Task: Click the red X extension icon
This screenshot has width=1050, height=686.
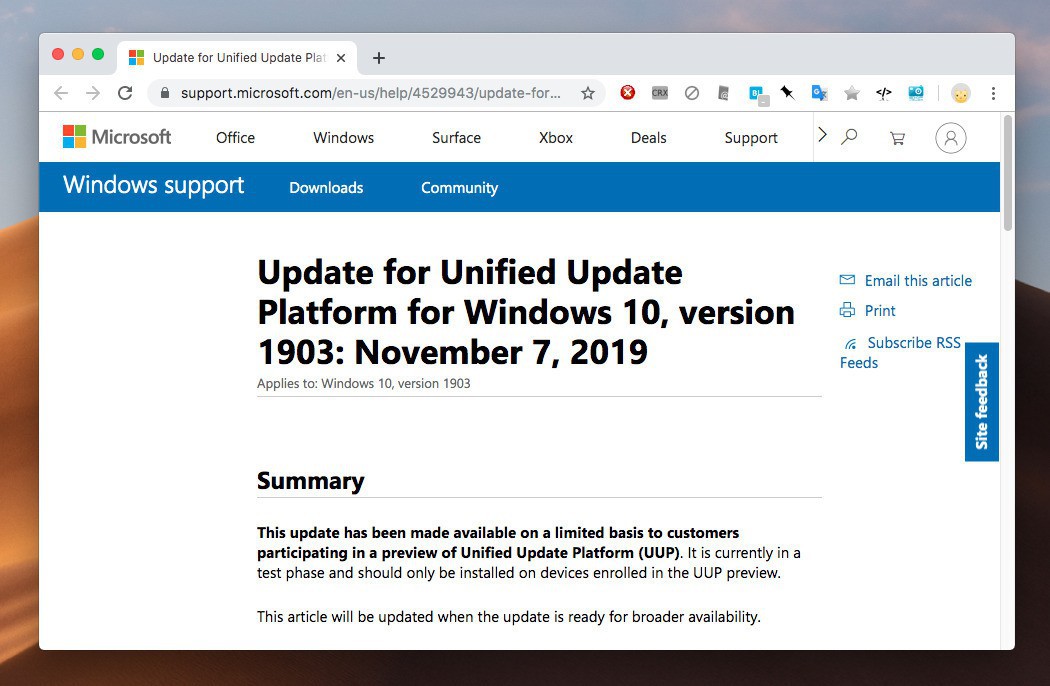Action: [627, 92]
